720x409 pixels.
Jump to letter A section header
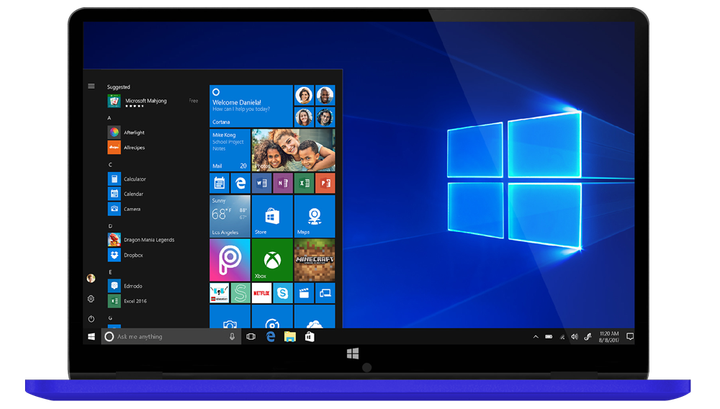coord(109,118)
